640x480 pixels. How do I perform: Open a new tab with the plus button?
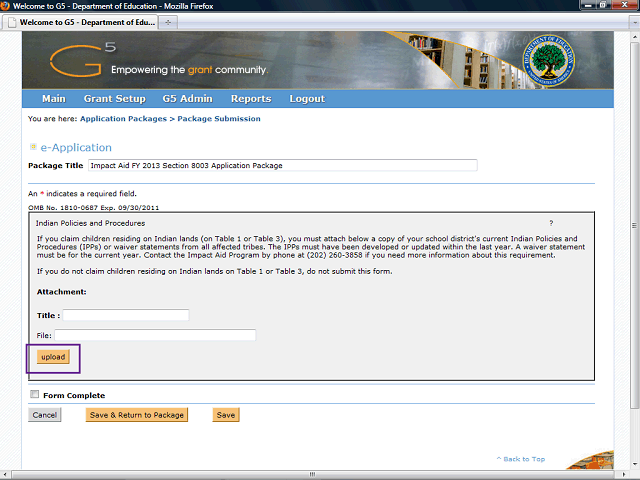pos(168,22)
